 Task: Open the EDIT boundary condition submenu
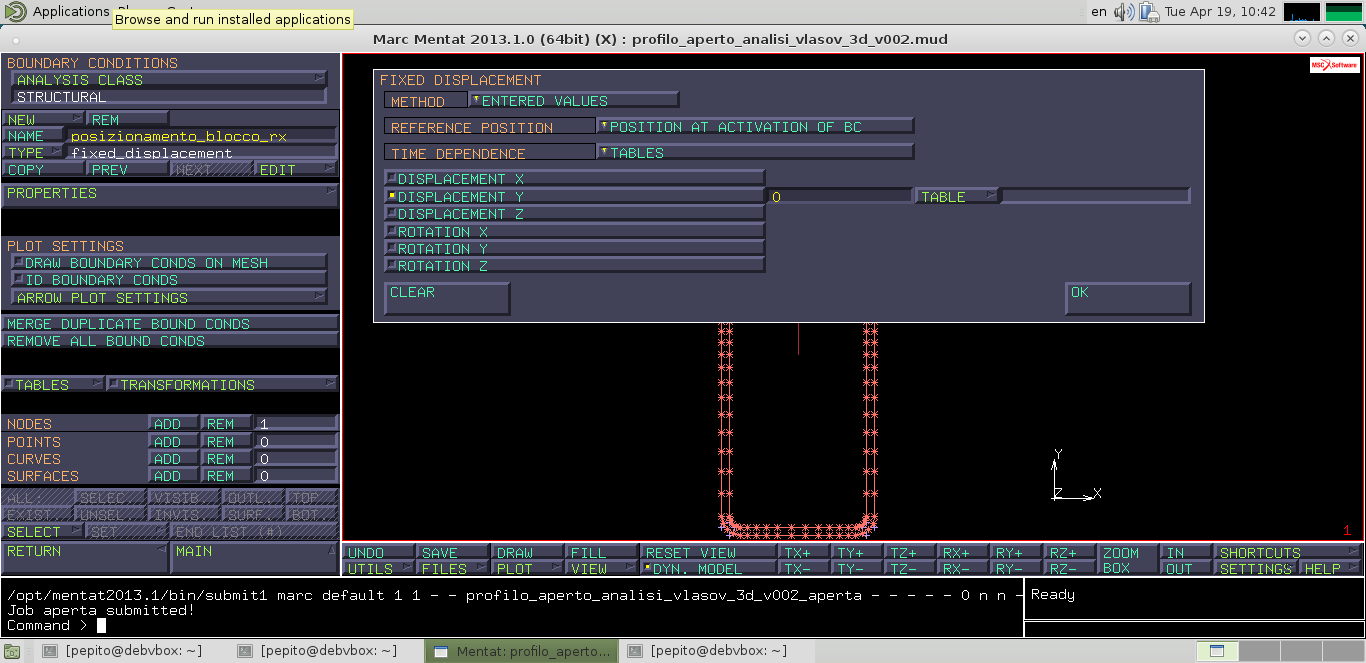click(x=296, y=170)
